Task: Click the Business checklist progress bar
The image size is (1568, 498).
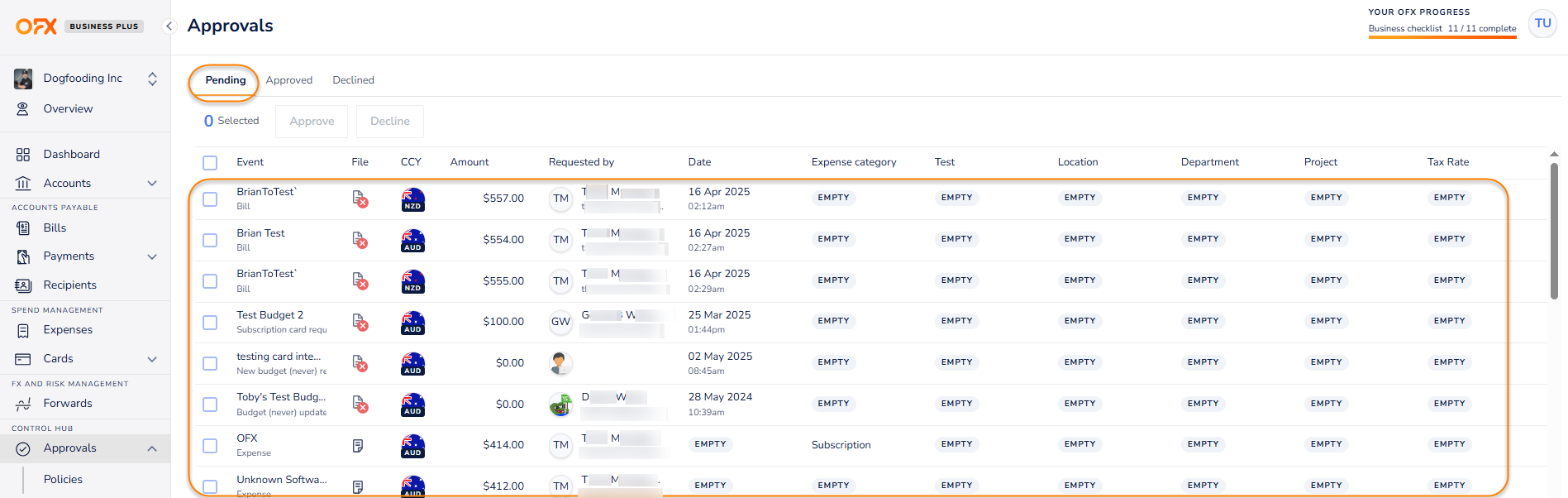Action: click(1442, 36)
